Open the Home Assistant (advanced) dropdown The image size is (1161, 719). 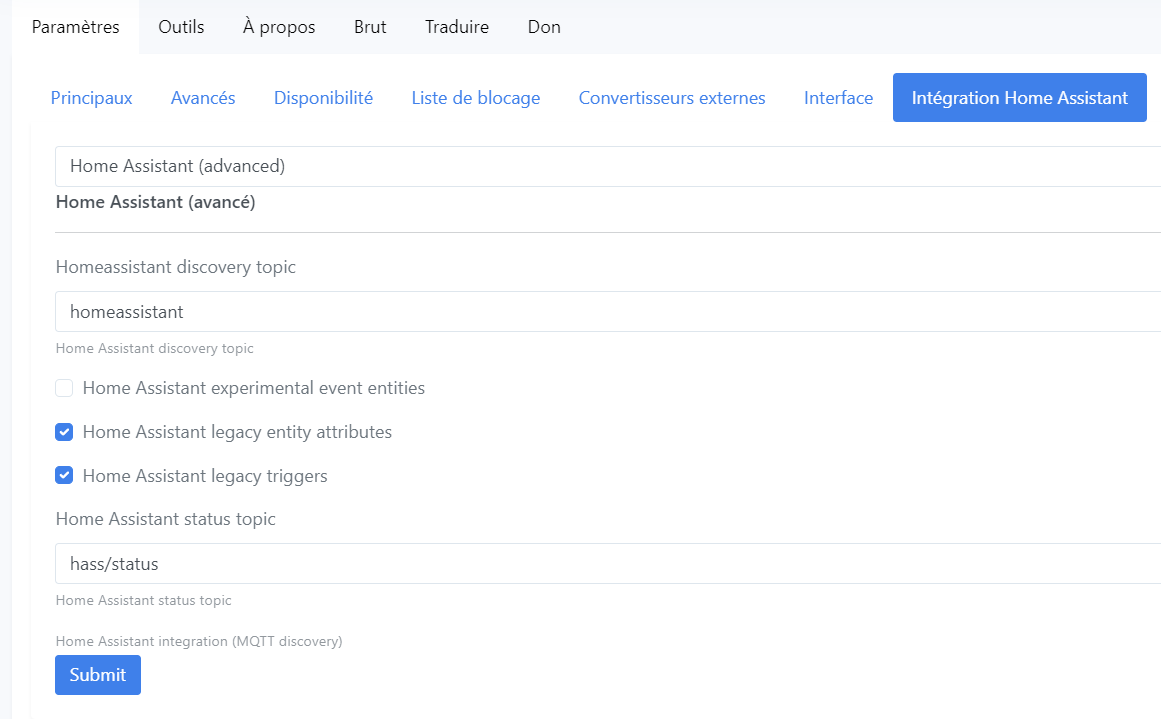608,167
